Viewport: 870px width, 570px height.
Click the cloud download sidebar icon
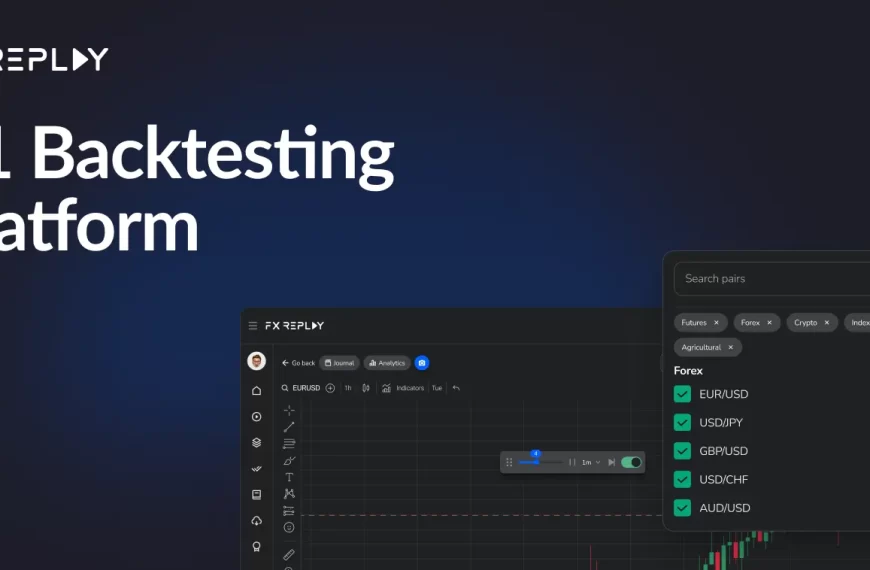(x=256, y=521)
